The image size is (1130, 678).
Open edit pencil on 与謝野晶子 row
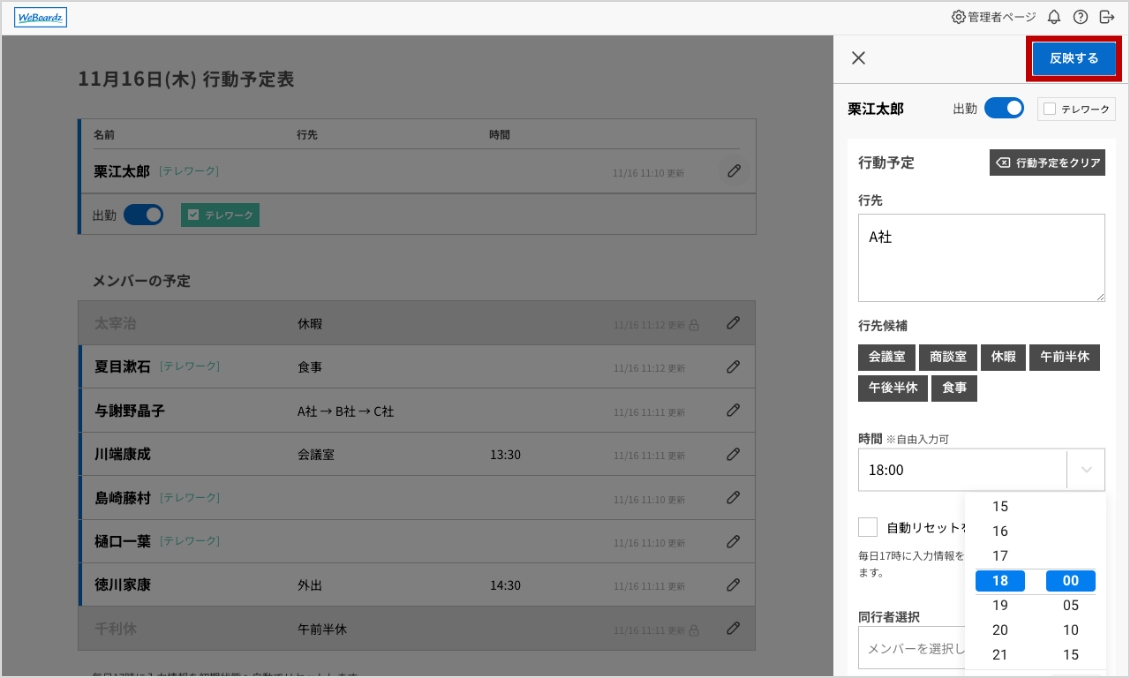733,410
